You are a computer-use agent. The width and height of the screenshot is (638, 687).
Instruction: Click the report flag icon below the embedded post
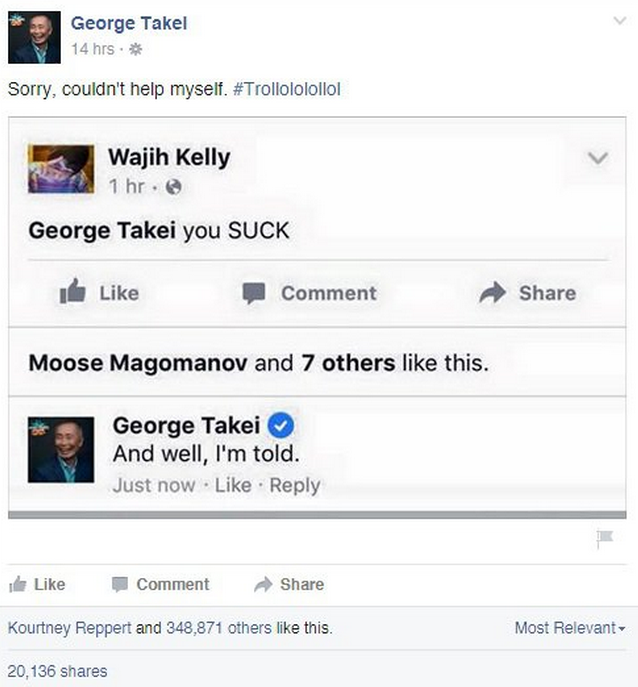pyautogui.click(x=604, y=539)
